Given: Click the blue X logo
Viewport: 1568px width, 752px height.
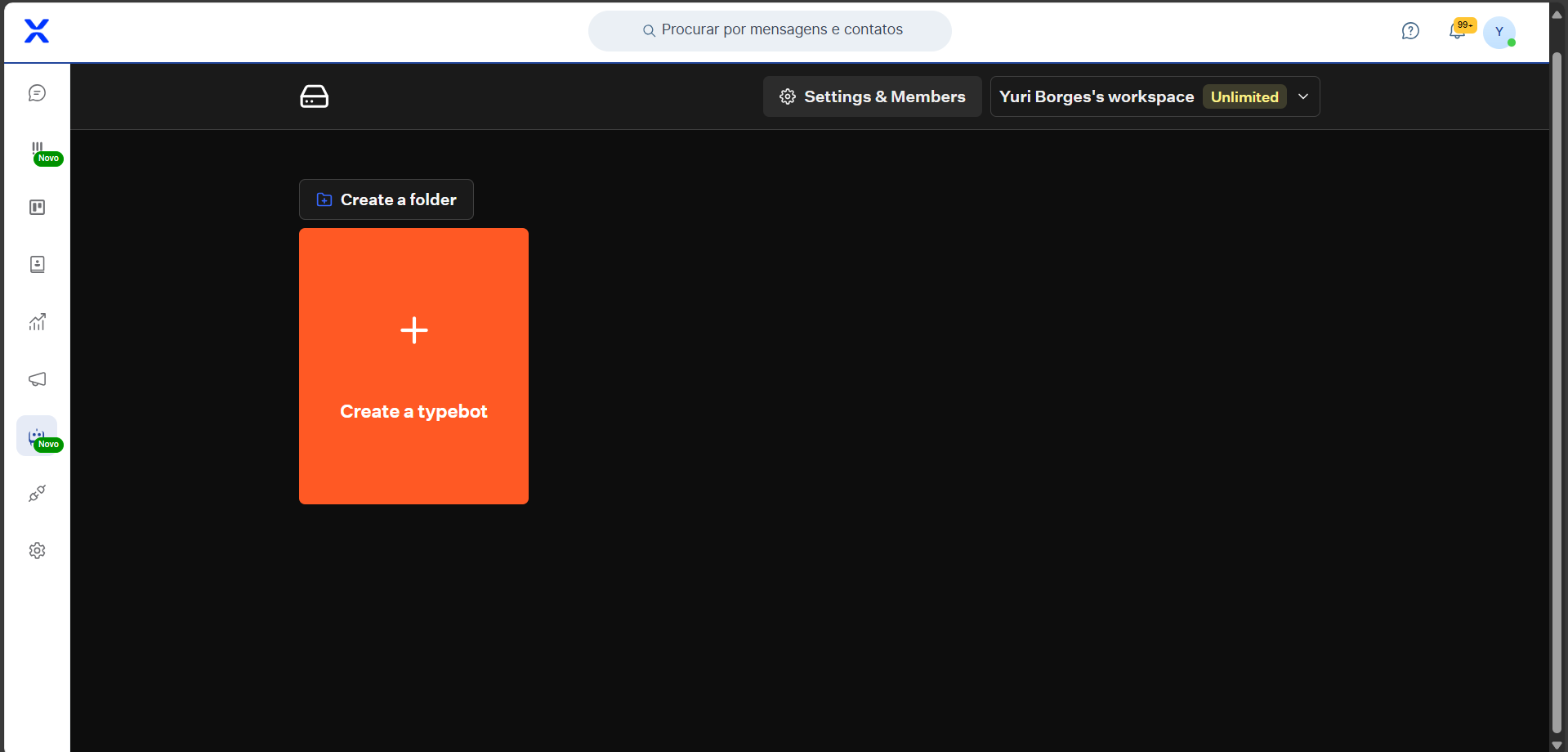Looking at the screenshot, I should click(37, 31).
